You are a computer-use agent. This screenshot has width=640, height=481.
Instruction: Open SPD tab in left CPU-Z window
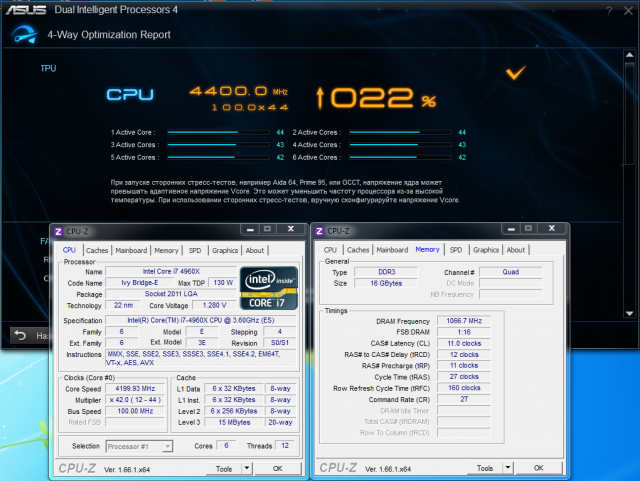pos(195,250)
